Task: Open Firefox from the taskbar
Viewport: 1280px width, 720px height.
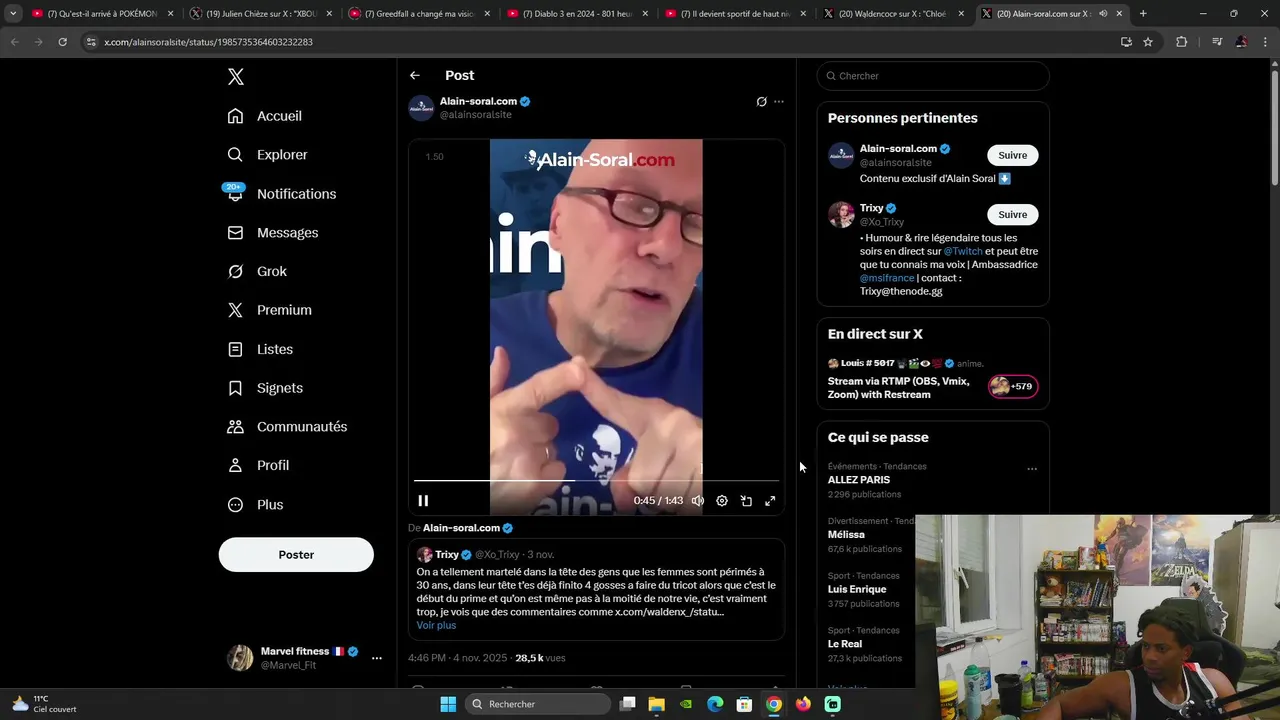Action: [803, 704]
